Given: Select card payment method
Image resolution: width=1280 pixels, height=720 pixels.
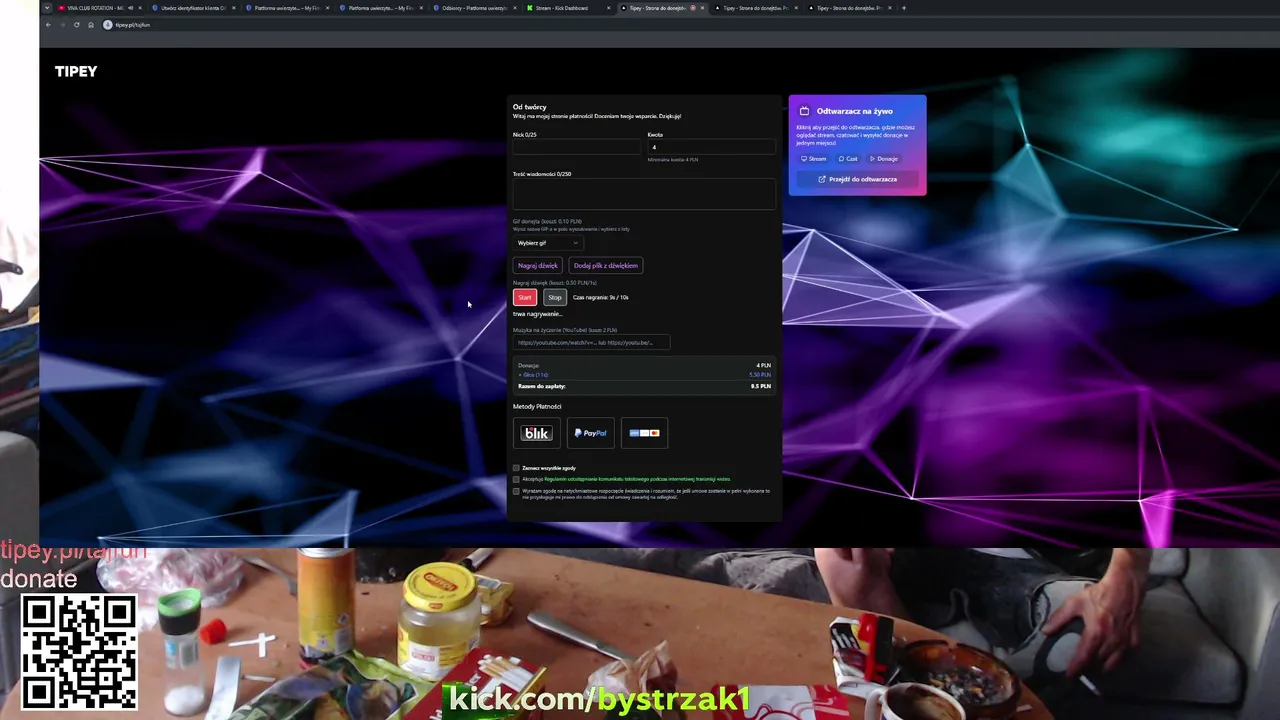Looking at the screenshot, I should point(644,433).
